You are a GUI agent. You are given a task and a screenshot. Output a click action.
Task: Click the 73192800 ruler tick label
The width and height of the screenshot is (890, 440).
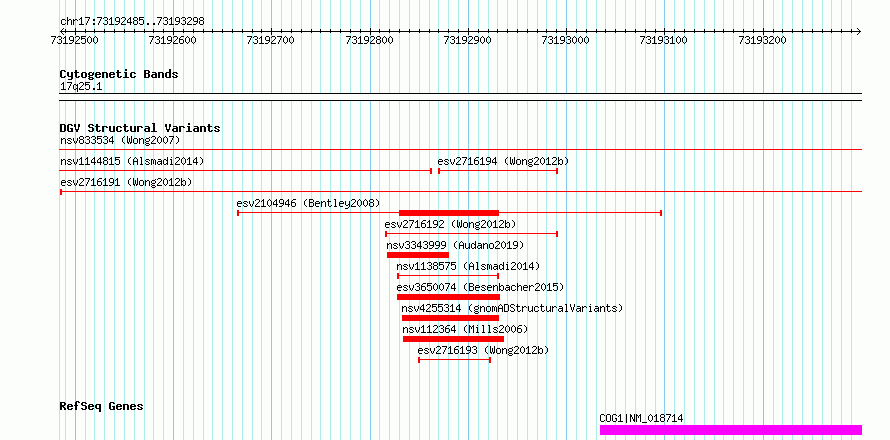(x=370, y=40)
